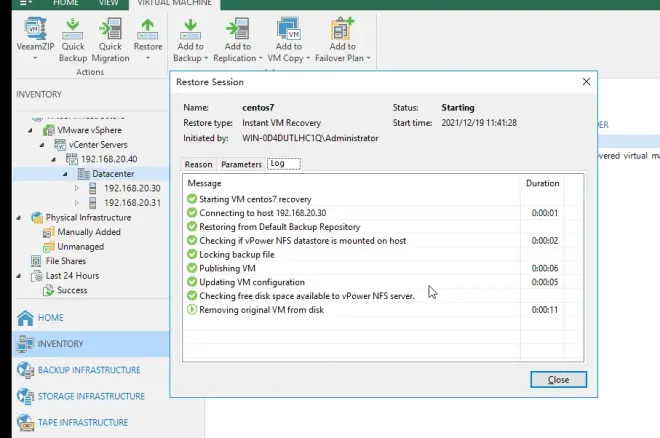Open the Add to Backup dropdown arrow
The width and height of the screenshot is (660, 438).
pos(206,58)
